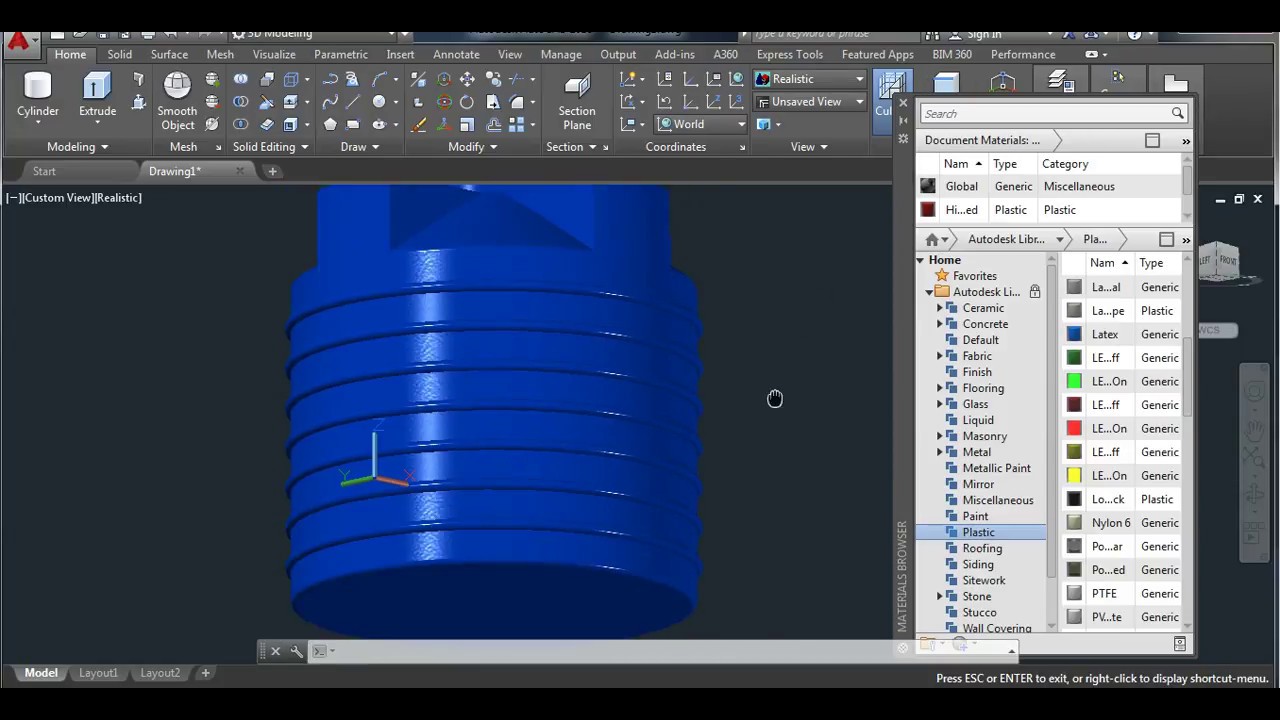The width and height of the screenshot is (1280, 720).
Task: Click the yellow LED On material swatch
Action: (x=1074, y=476)
